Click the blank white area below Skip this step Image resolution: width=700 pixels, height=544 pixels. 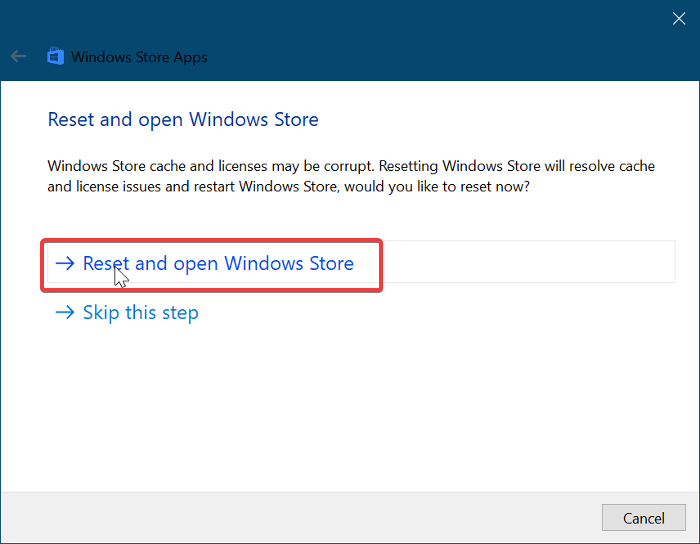pyautogui.click(x=350, y=410)
